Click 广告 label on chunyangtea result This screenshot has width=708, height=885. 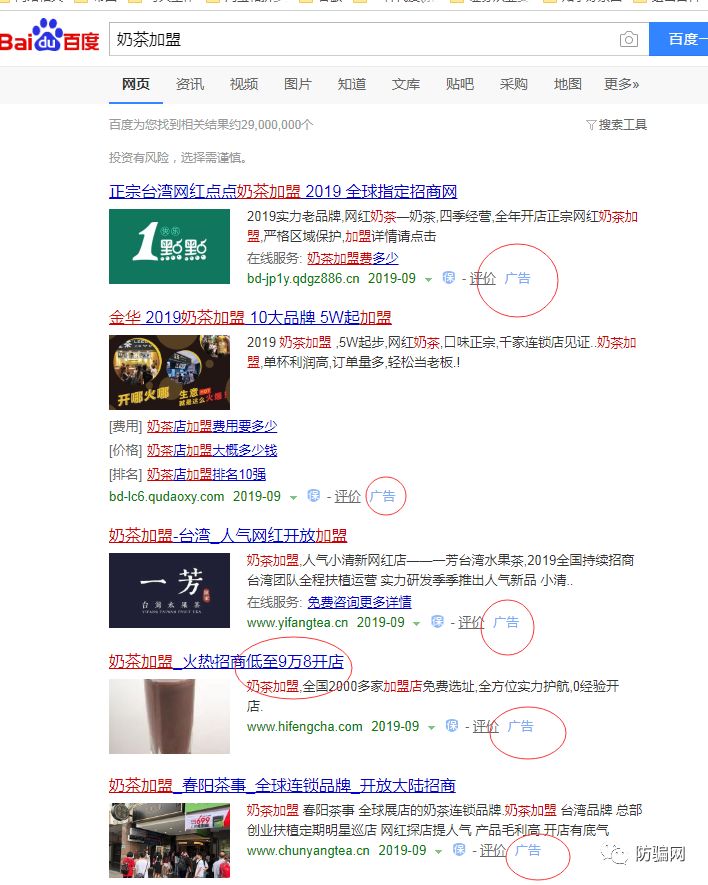pos(528,850)
